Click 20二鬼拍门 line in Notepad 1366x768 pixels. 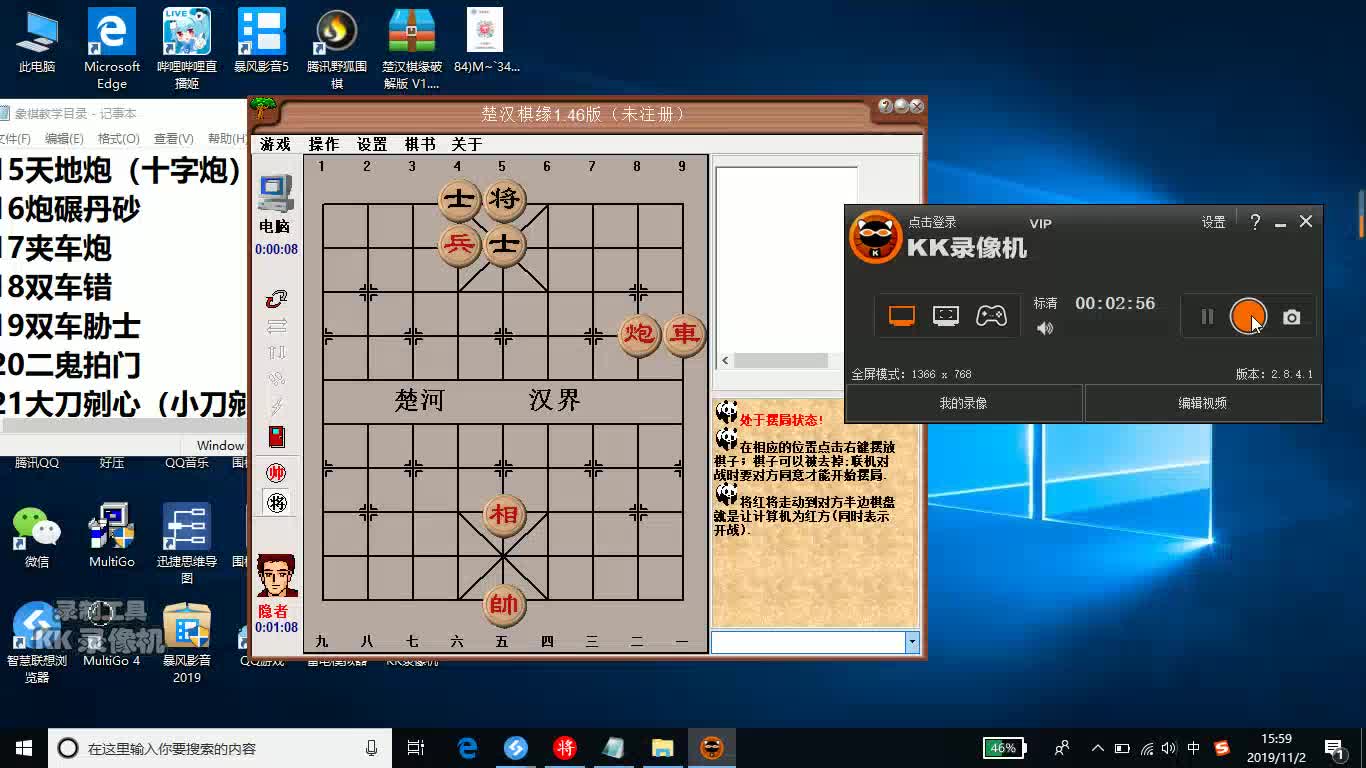71,365
